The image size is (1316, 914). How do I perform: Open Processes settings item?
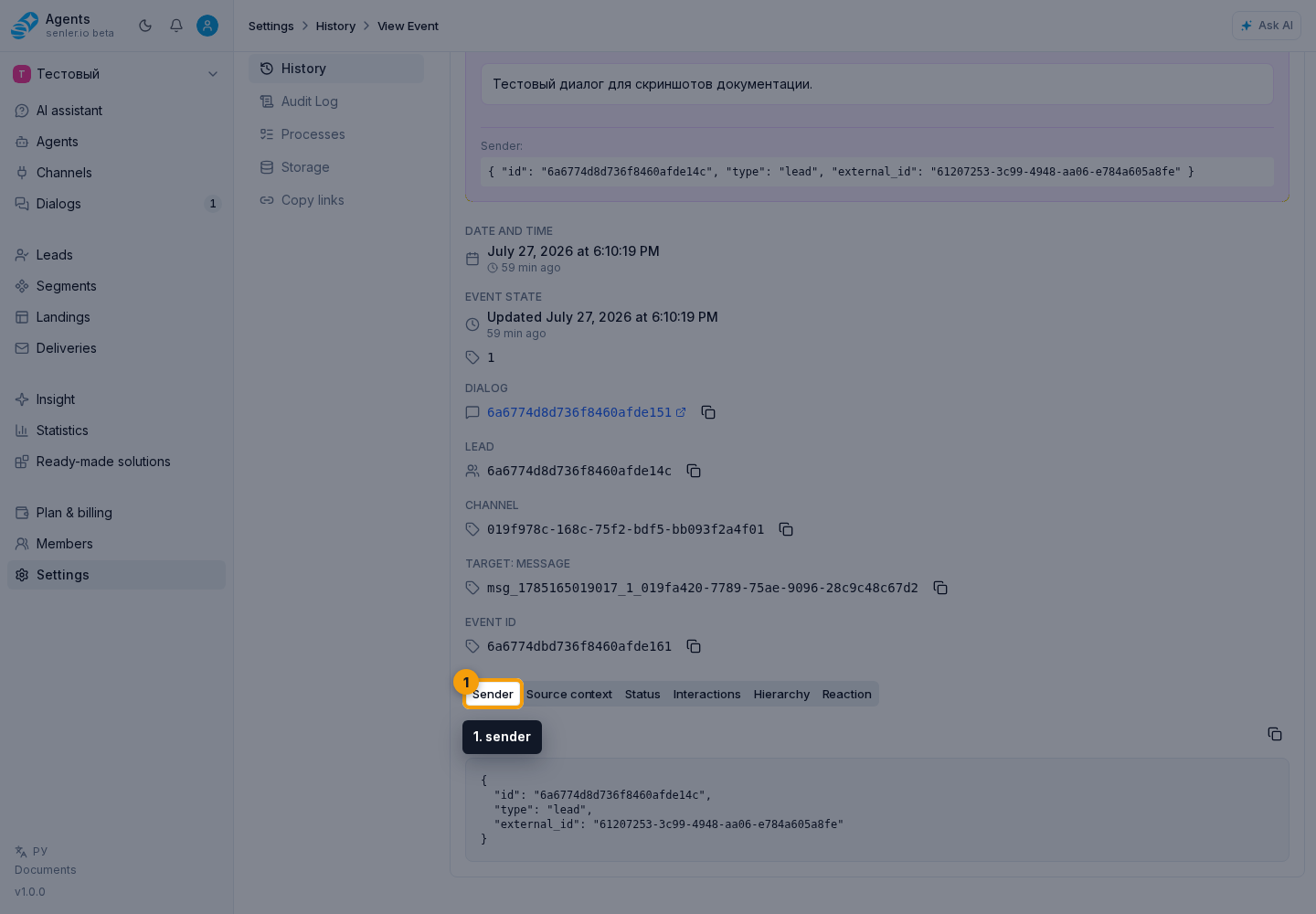pos(336,134)
